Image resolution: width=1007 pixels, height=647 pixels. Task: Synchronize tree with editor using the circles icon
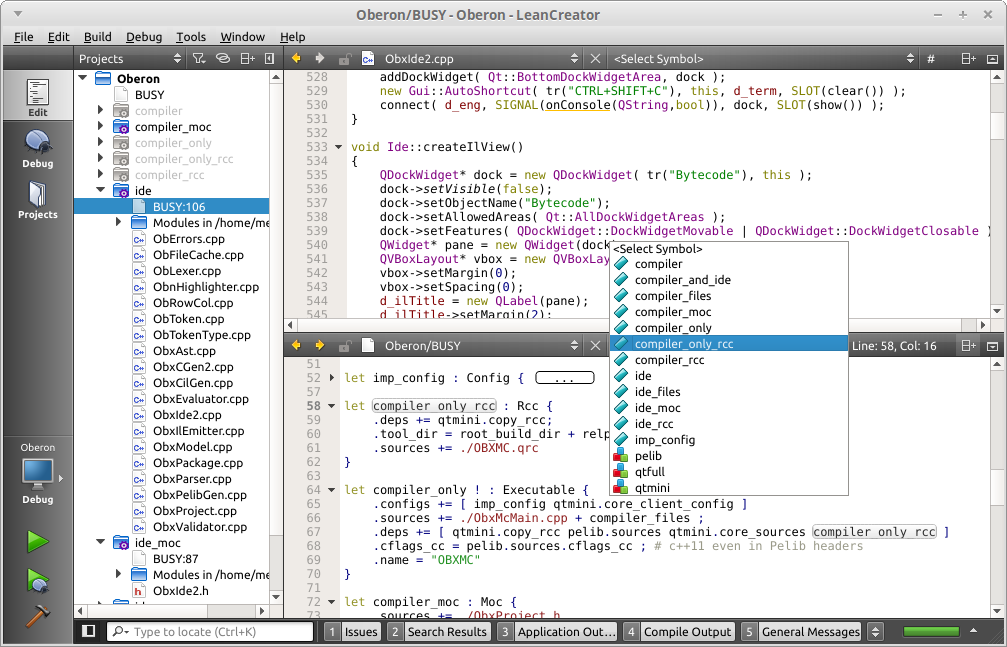coord(222,58)
